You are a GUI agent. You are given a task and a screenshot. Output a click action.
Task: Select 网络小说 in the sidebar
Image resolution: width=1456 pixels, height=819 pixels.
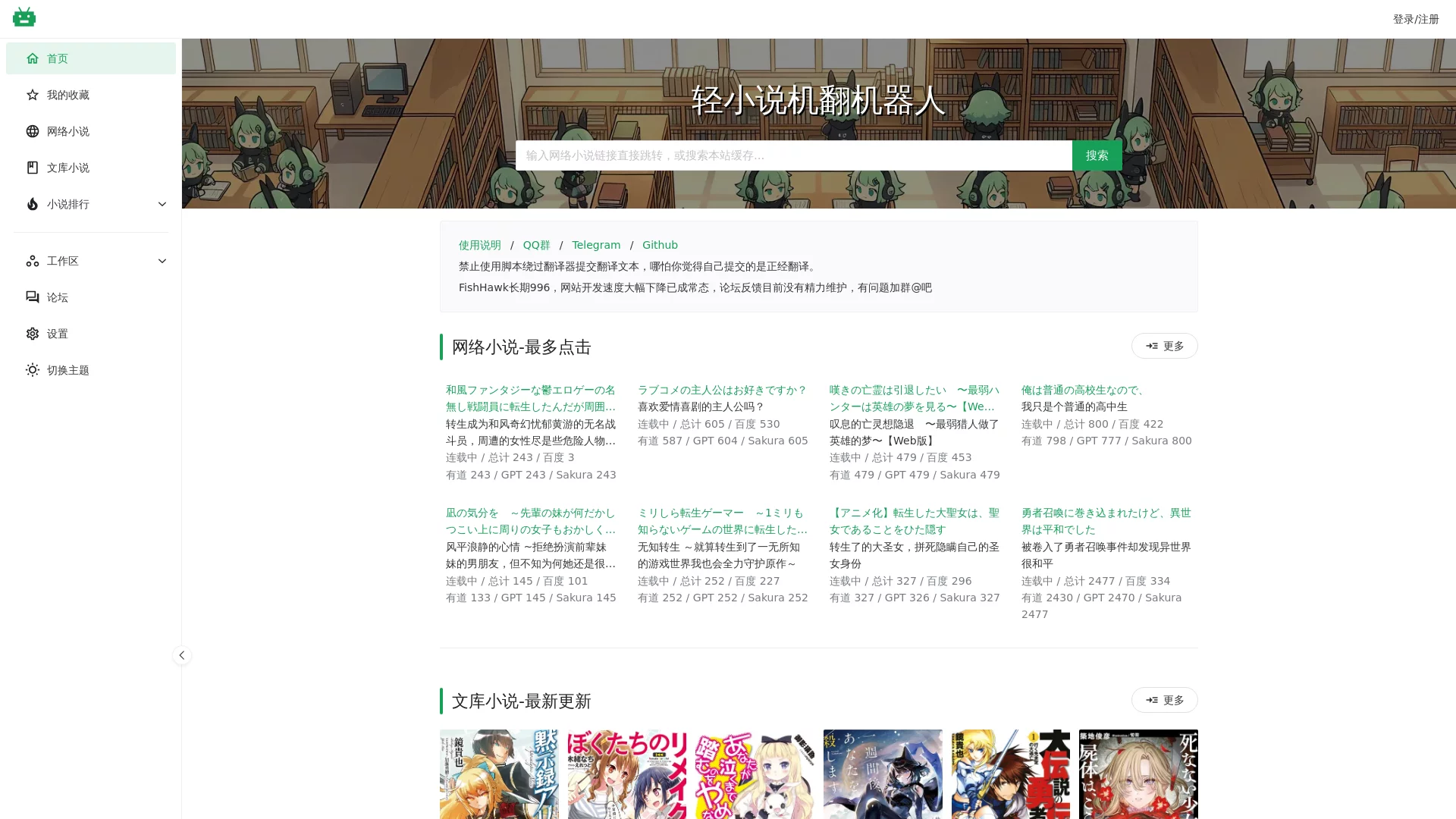[90, 131]
